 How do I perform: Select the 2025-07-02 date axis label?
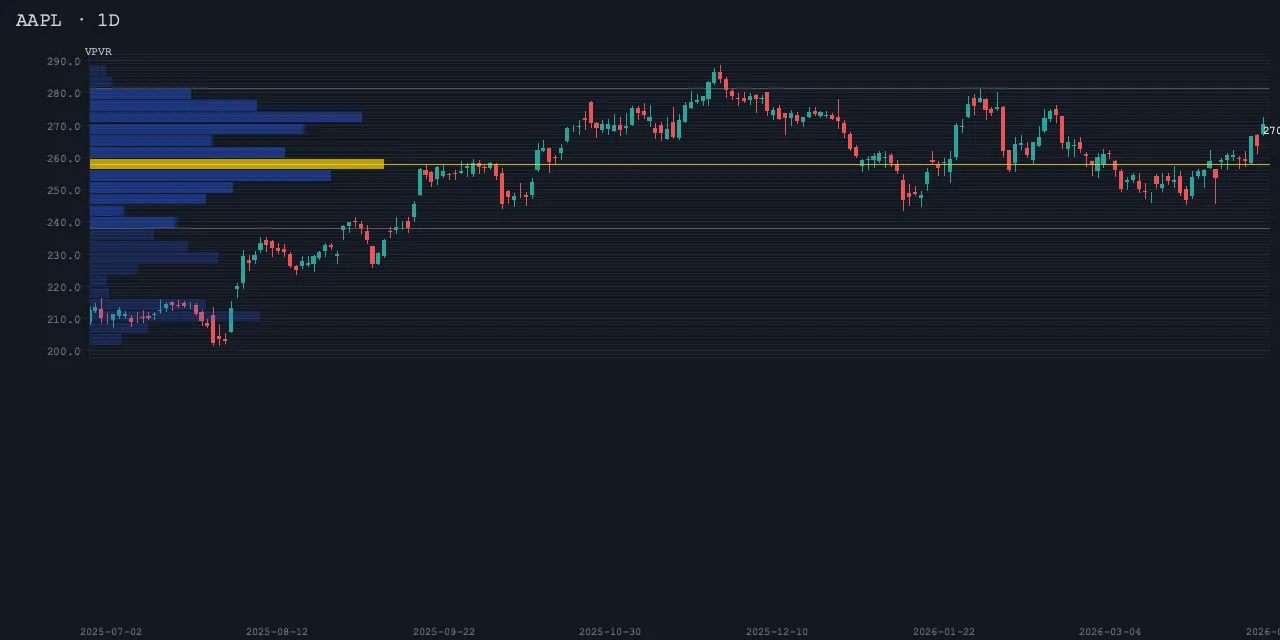coord(111,632)
